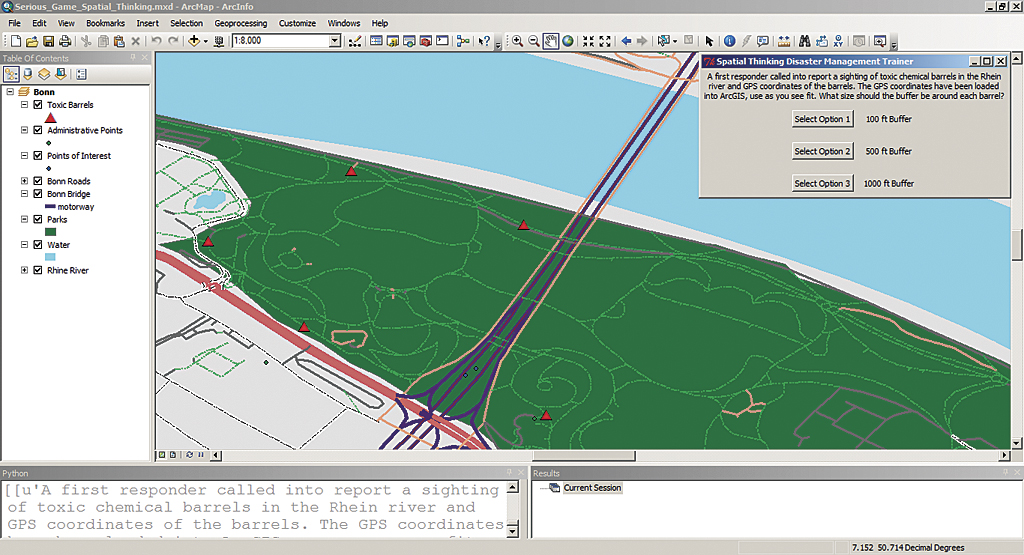Click the Add Data button

pyautogui.click(x=194, y=41)
